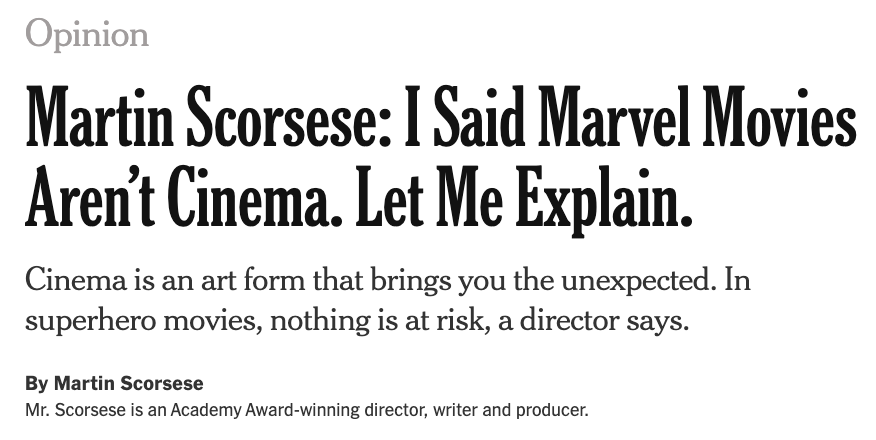Open the Opinion section link
This screenshot has width=876, height=440.
coord(87,35)
